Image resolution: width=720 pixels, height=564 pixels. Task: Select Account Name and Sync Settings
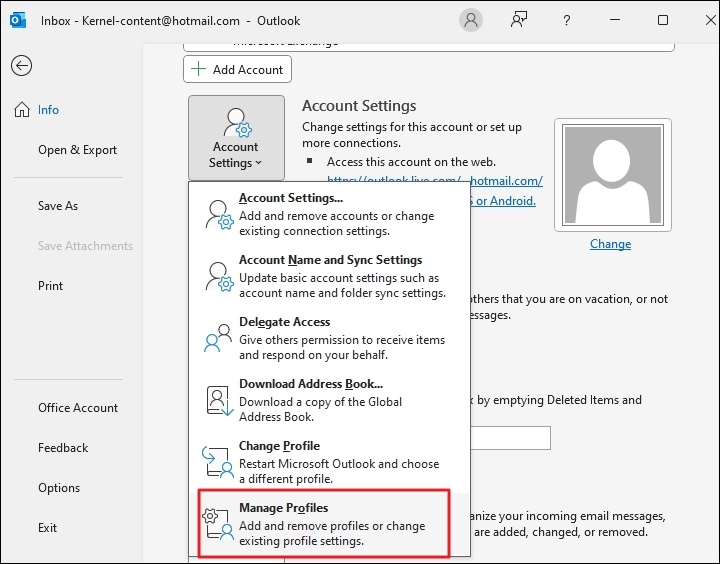pos(329,276)
